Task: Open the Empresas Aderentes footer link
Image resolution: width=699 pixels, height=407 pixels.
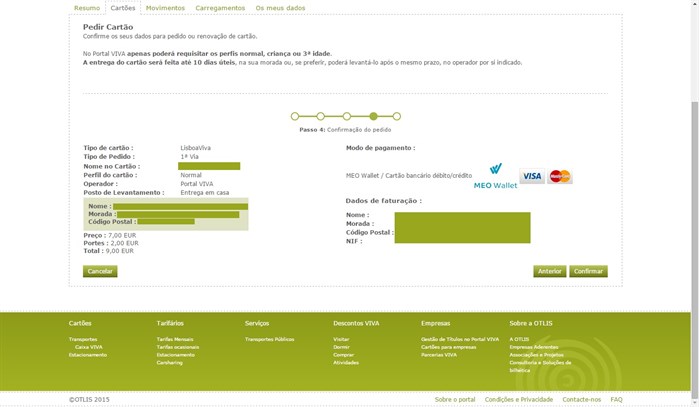Action: [x=534, y=347]
